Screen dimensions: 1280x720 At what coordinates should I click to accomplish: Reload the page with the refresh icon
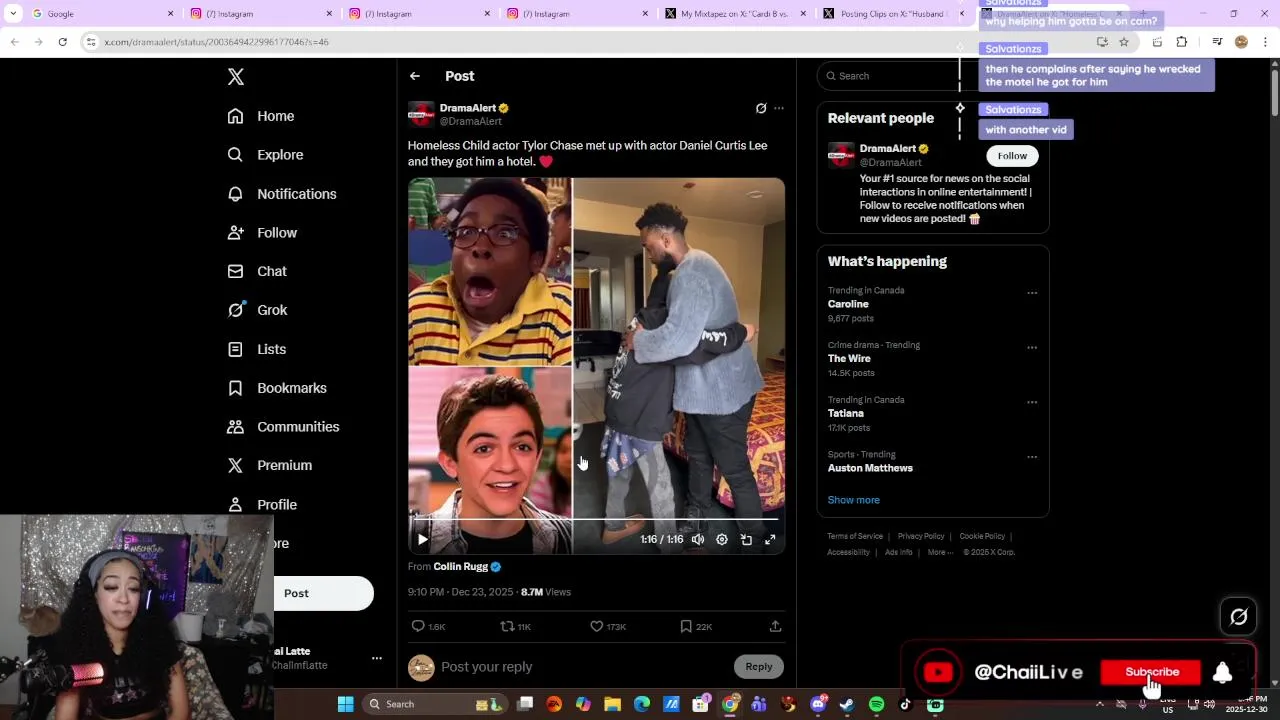[62, 42]
